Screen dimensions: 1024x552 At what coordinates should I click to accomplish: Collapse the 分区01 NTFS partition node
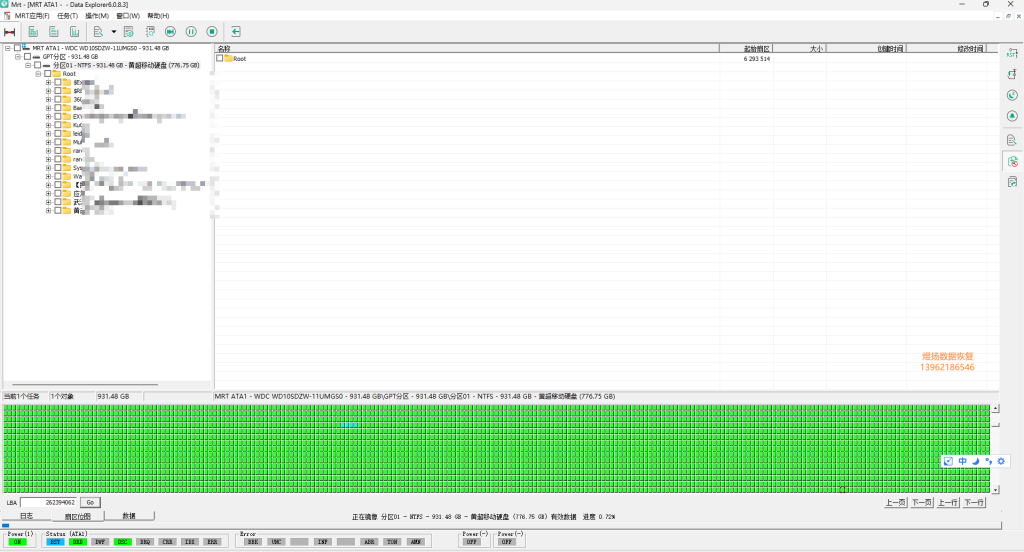coord(28,65)
